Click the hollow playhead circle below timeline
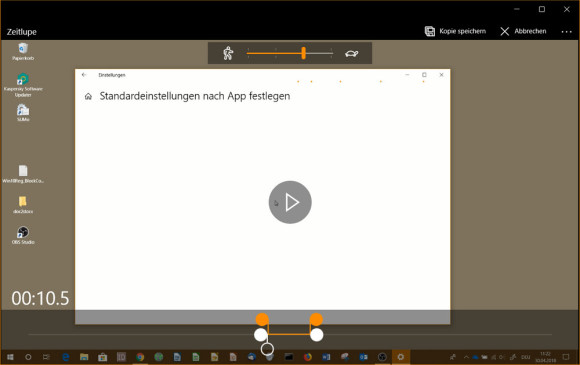This screenshot has width=580, height=365. tap(267, 349)
